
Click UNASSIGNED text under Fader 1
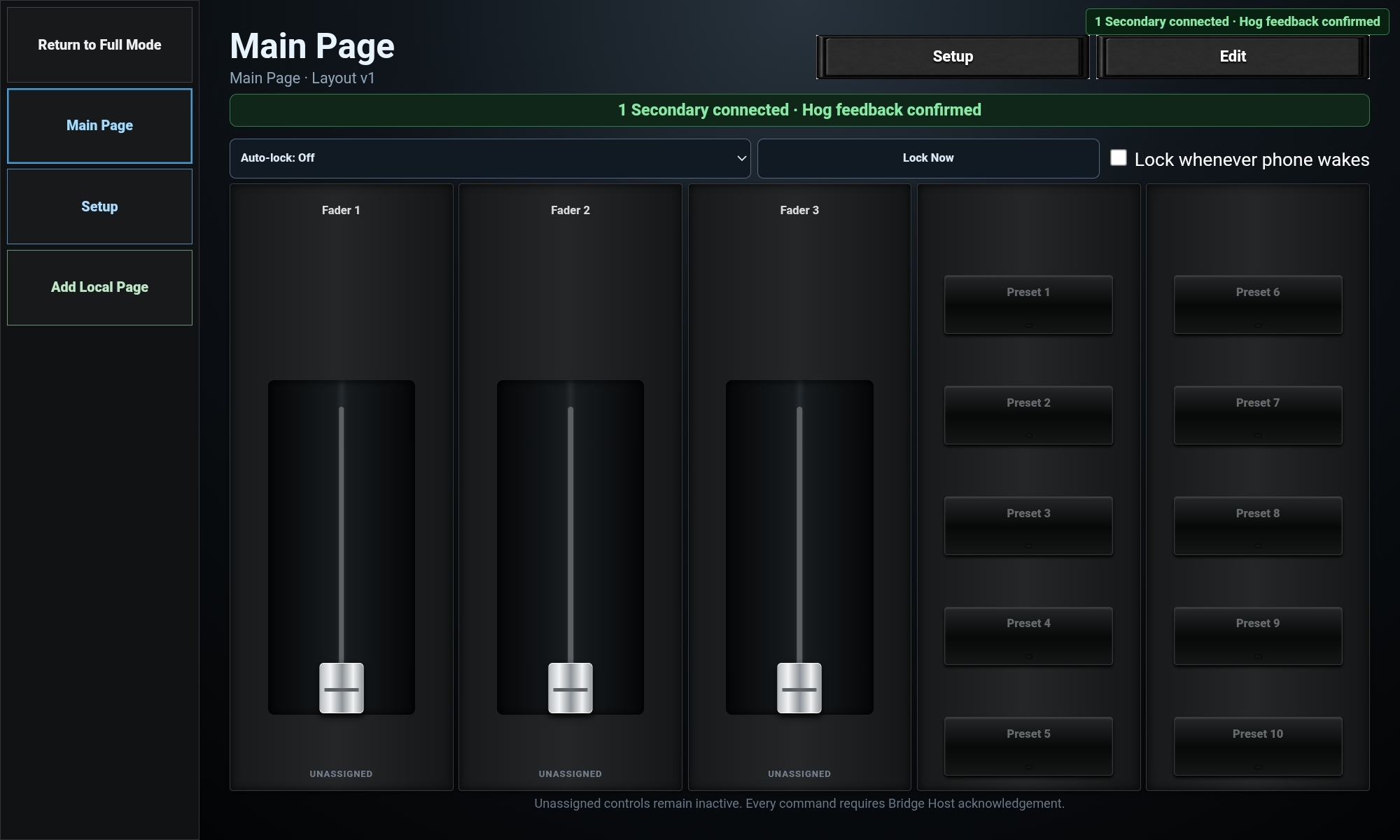pyautogui.click(x=341, y=773)
